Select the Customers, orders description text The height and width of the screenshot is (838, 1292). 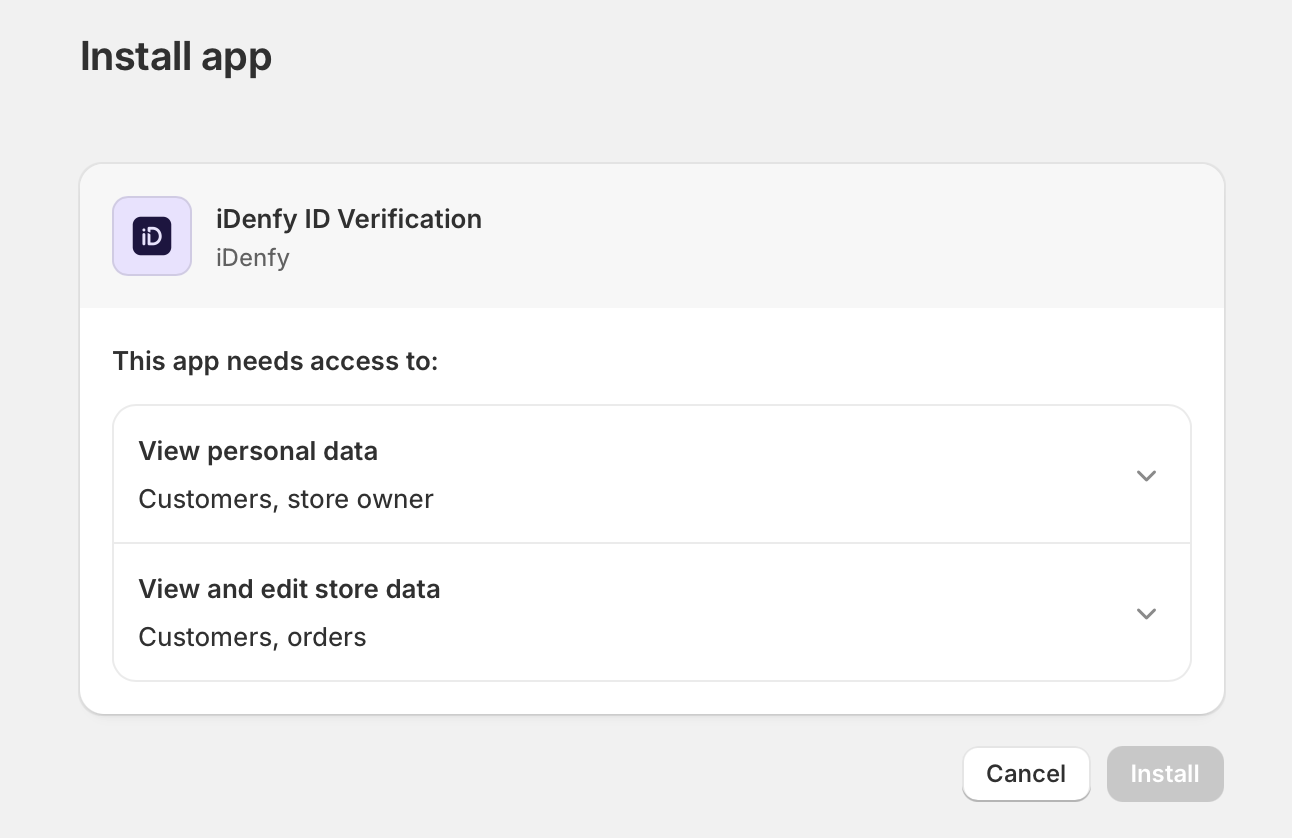[252, 637]
